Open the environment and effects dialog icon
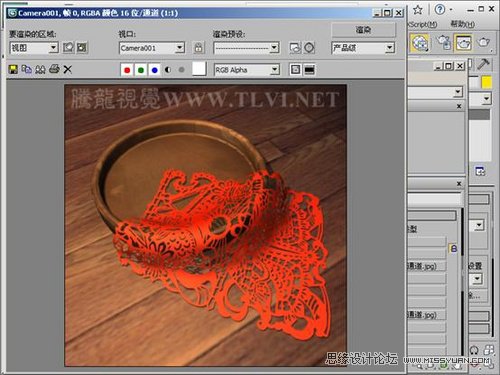The image size is (500, 375). (x=309, y=48)
